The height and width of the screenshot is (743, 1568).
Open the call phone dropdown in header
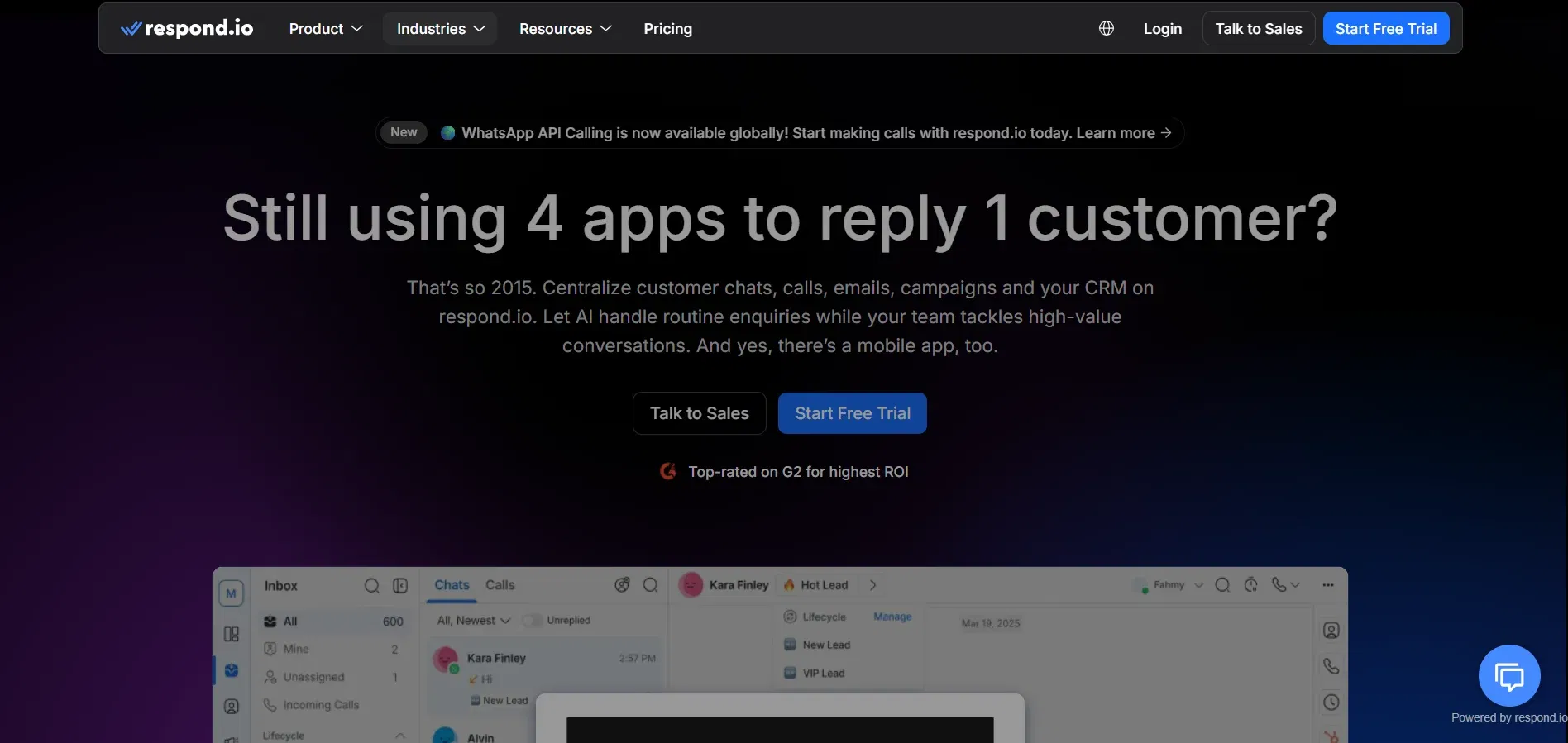[1286, 585]
